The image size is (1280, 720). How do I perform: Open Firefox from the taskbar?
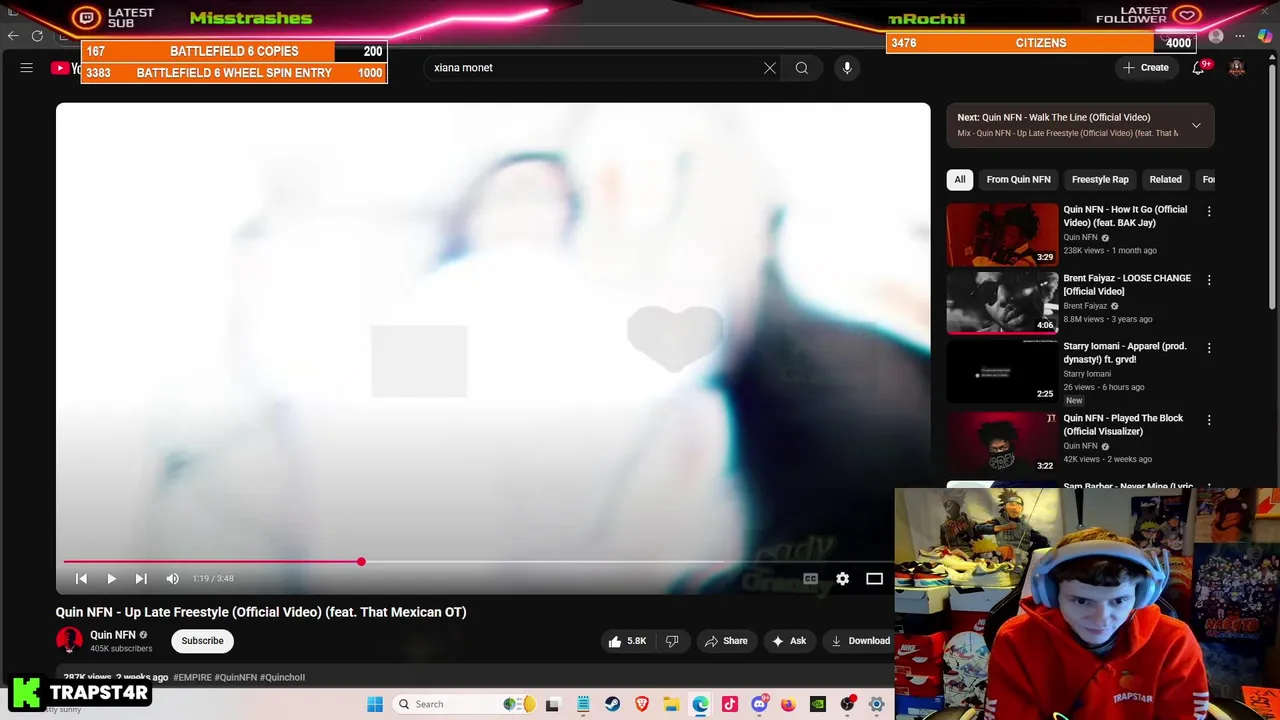tap(788, 705)
